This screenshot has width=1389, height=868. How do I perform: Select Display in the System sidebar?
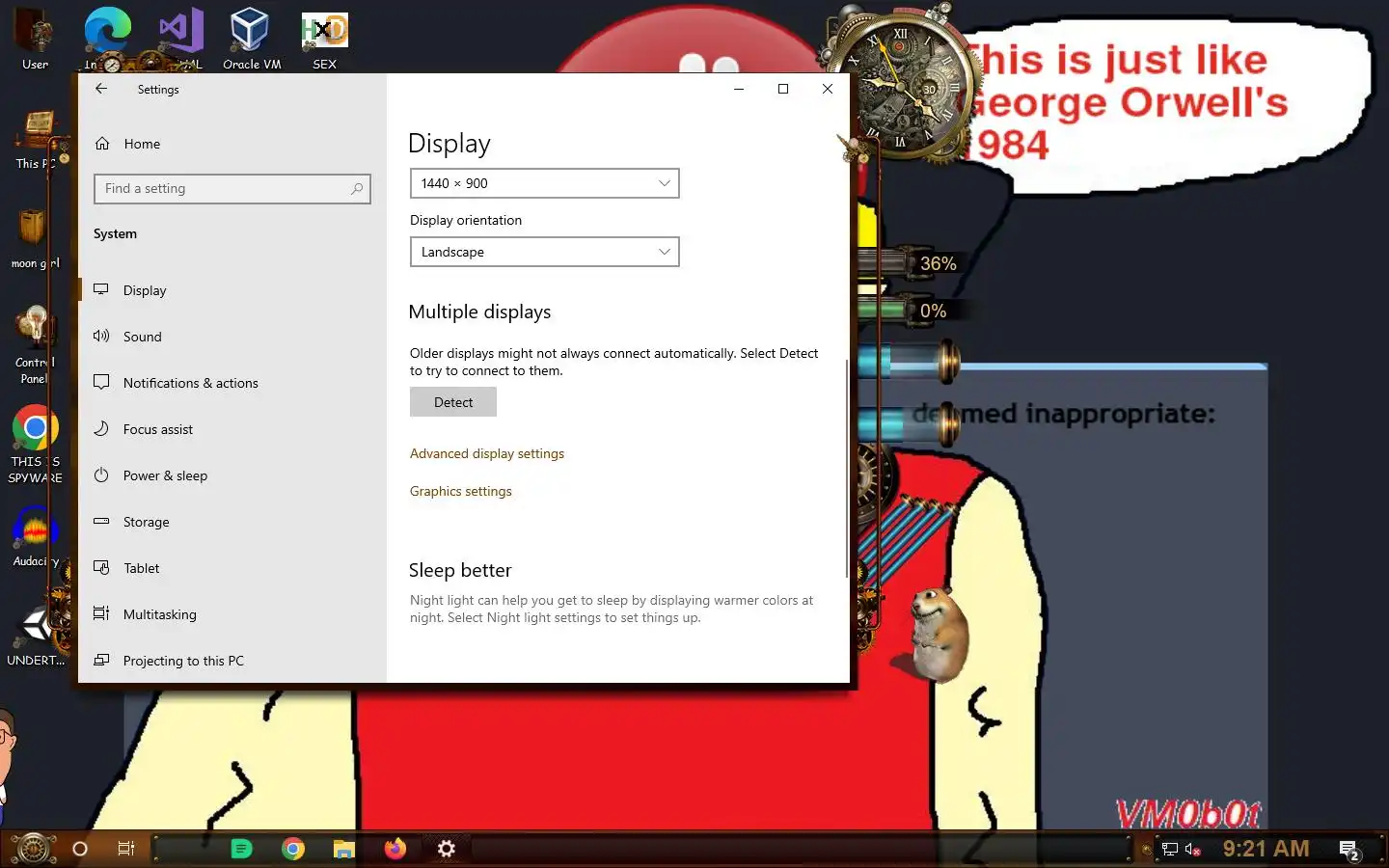coord(231,290)
